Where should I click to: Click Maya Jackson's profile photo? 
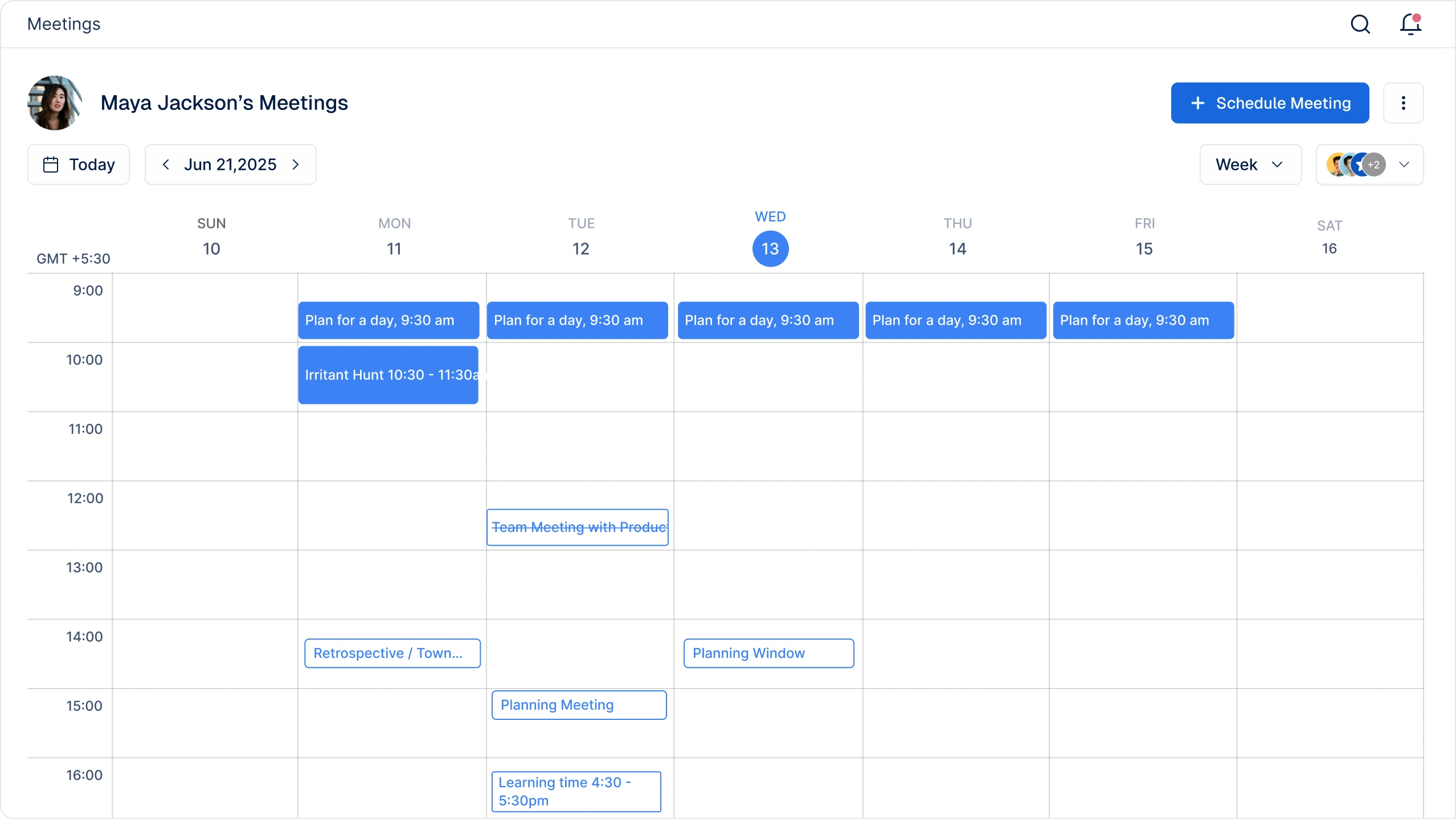[55, 103]
